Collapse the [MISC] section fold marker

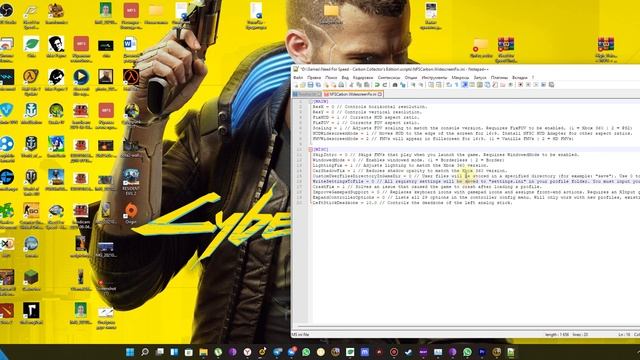tap(310, 149)
